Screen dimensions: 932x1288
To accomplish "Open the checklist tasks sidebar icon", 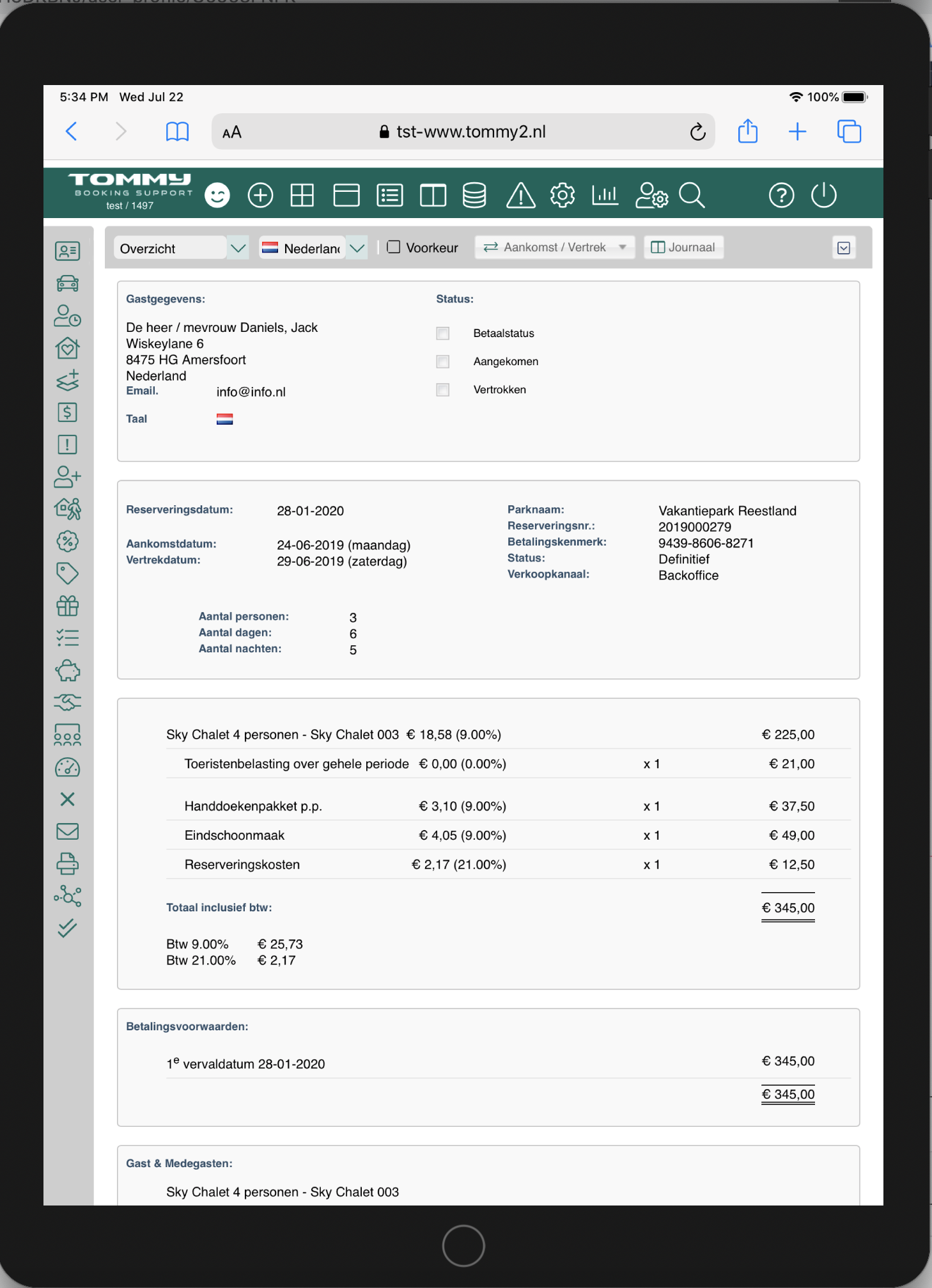I will (x=67, y=638).
